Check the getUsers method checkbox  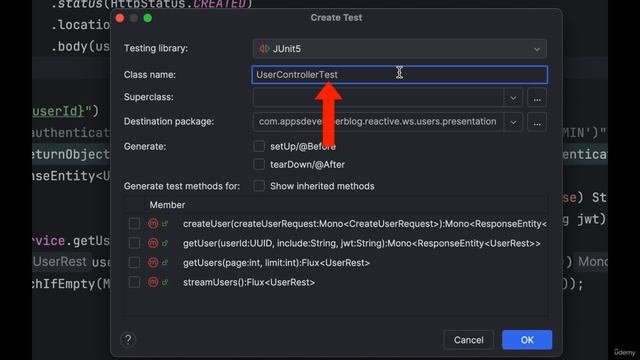point(134,262)
